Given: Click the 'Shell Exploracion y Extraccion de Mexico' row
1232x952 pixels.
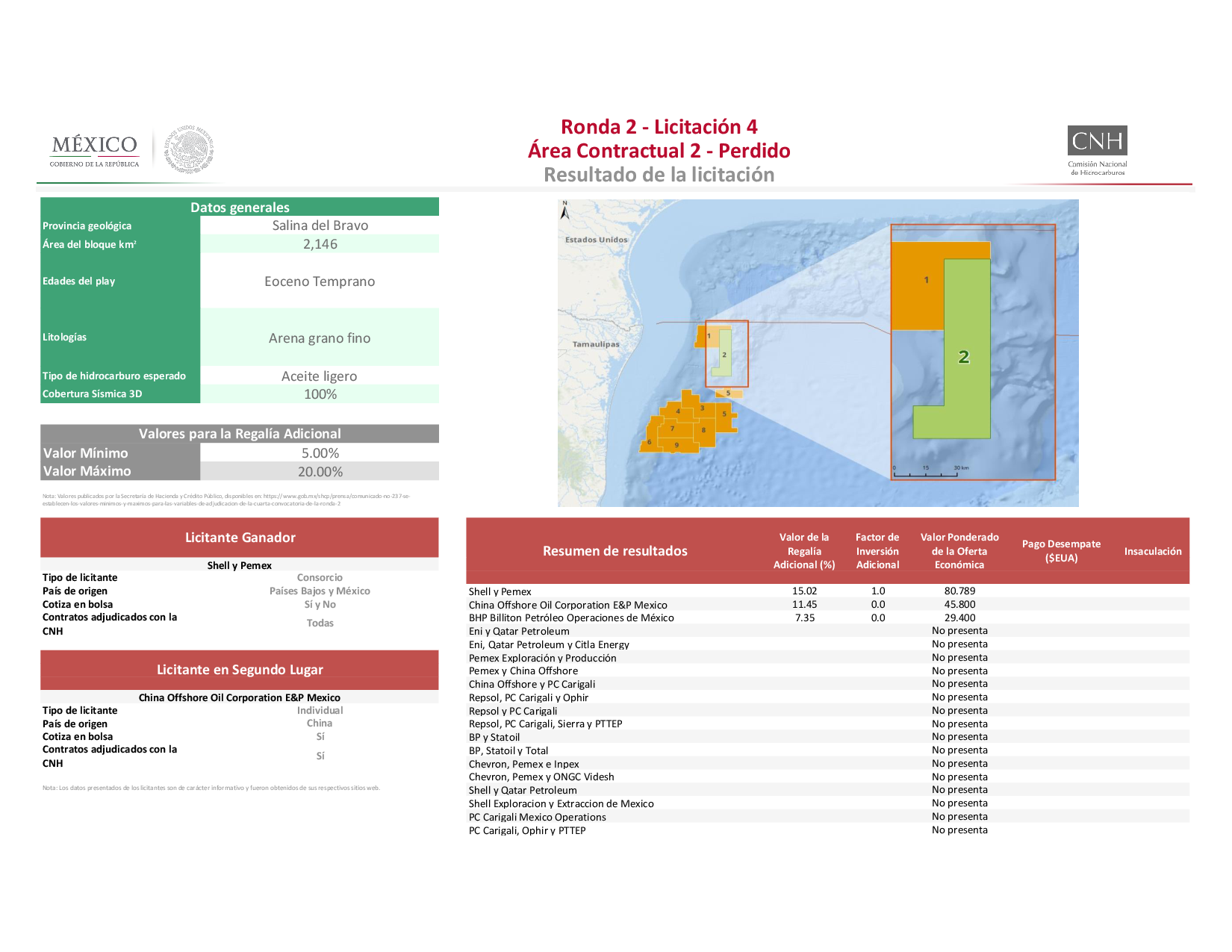Looking at the screenshot, I should tap(827, 803).
